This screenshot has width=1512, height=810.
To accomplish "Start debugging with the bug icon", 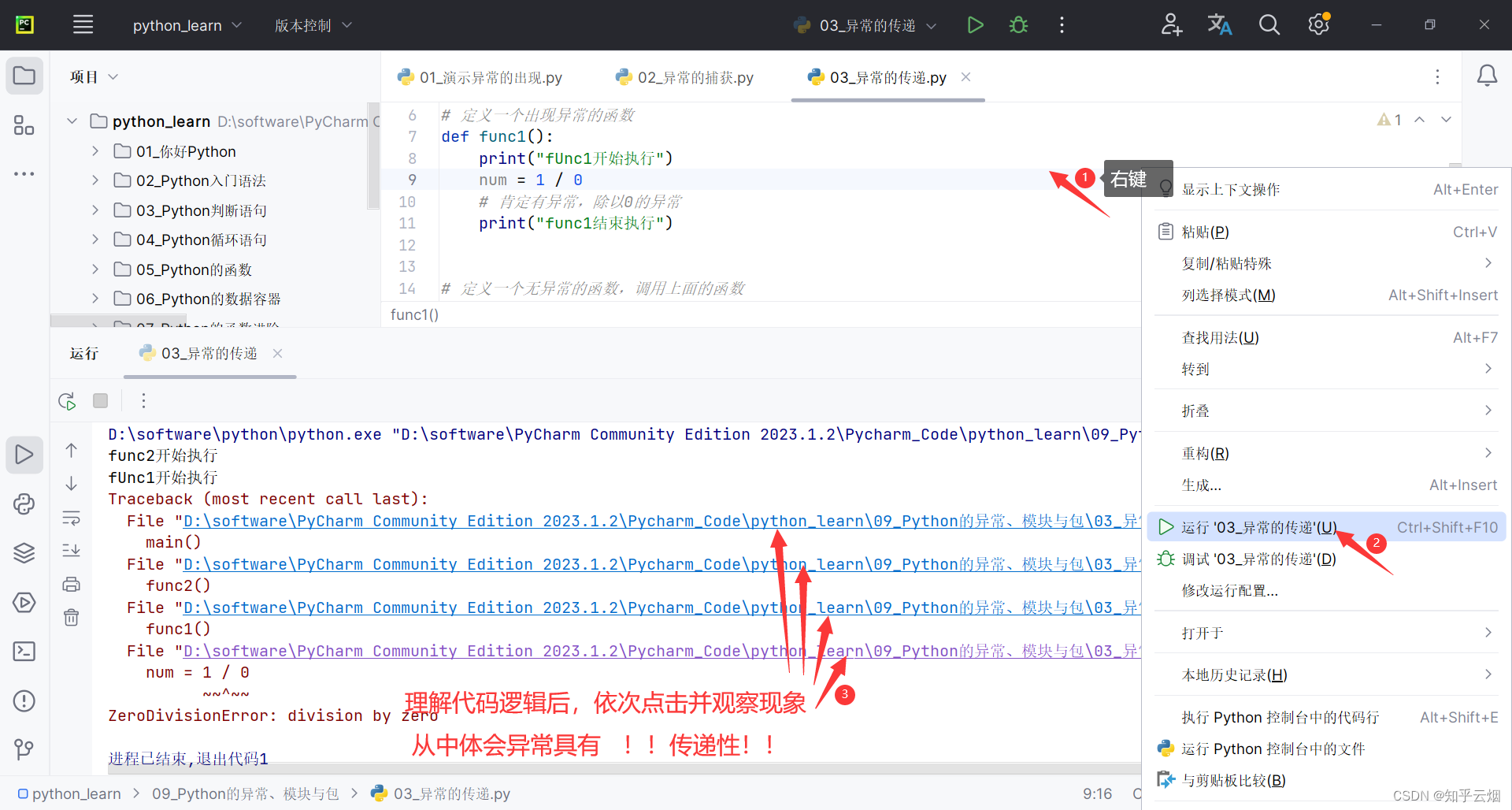I will (x=1018, y=25).
